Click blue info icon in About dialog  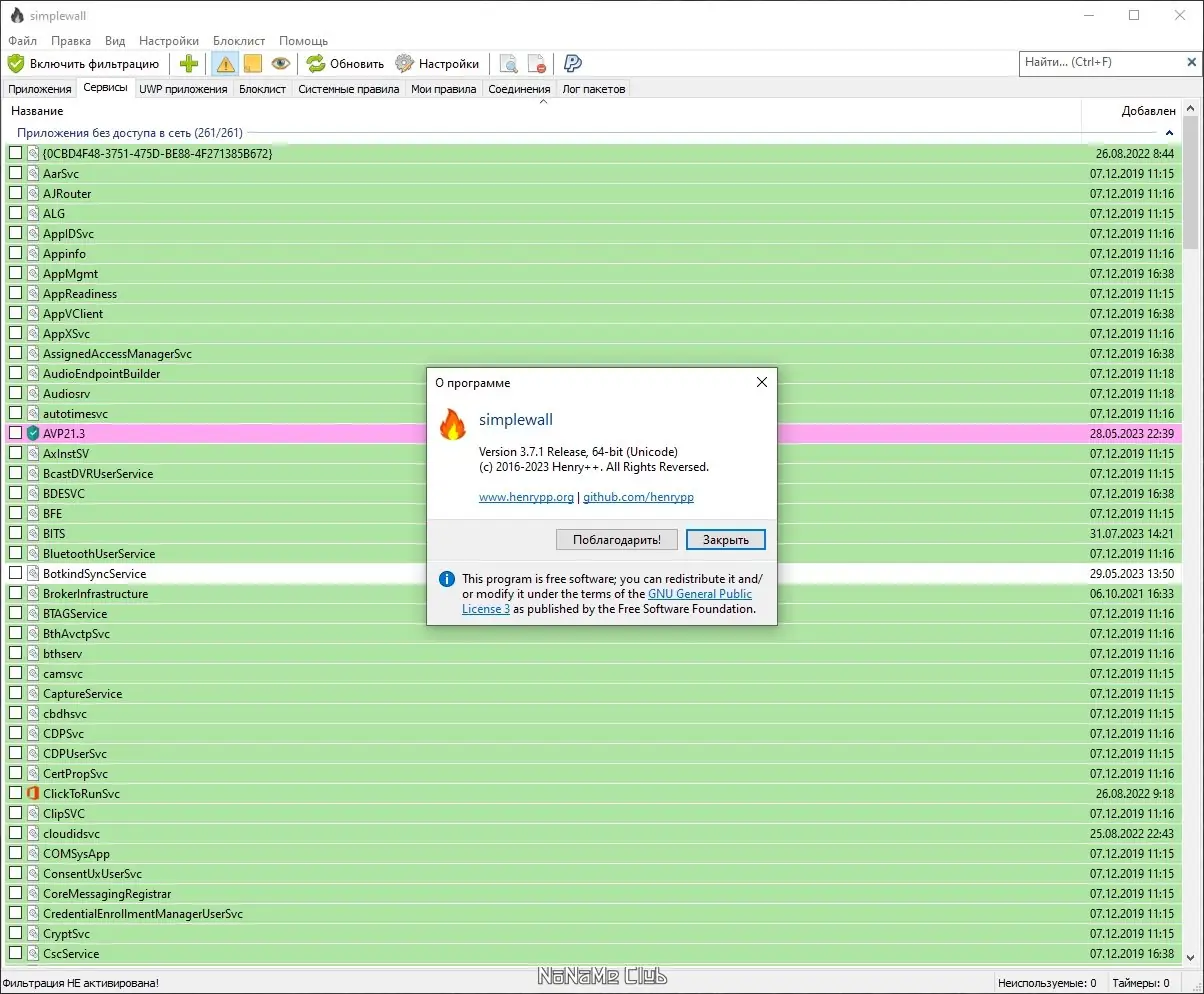coord(446,579)
